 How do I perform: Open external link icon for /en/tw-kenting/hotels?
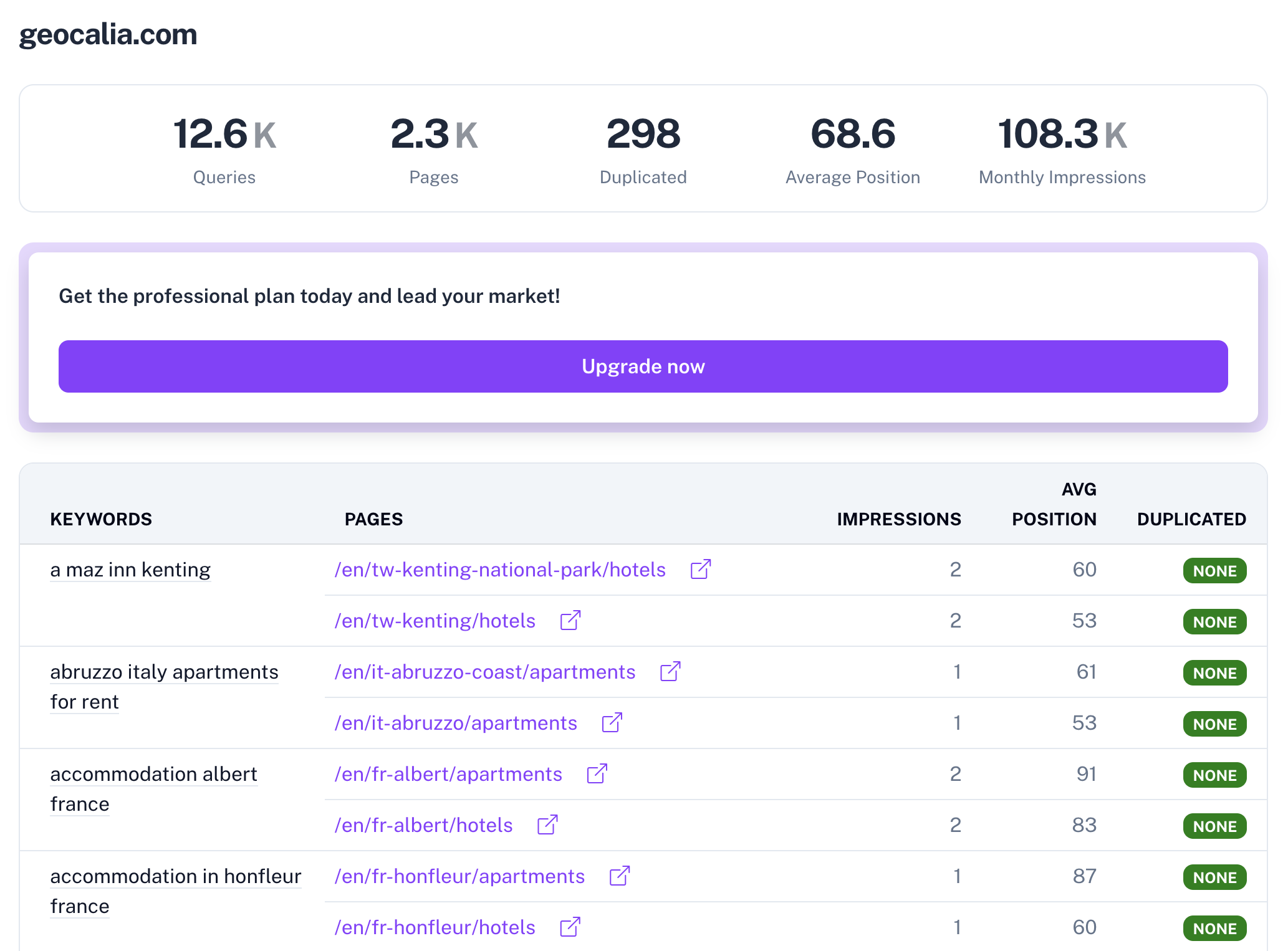[570, 620]
